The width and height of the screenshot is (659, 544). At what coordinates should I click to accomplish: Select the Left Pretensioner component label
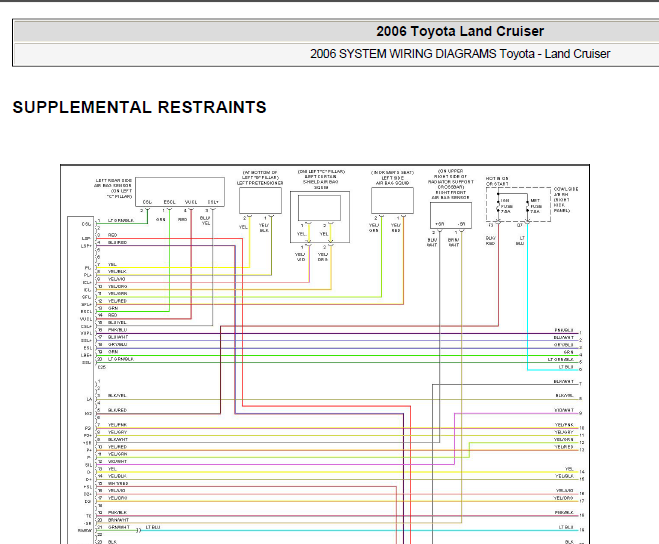click(x=260, y=178)
